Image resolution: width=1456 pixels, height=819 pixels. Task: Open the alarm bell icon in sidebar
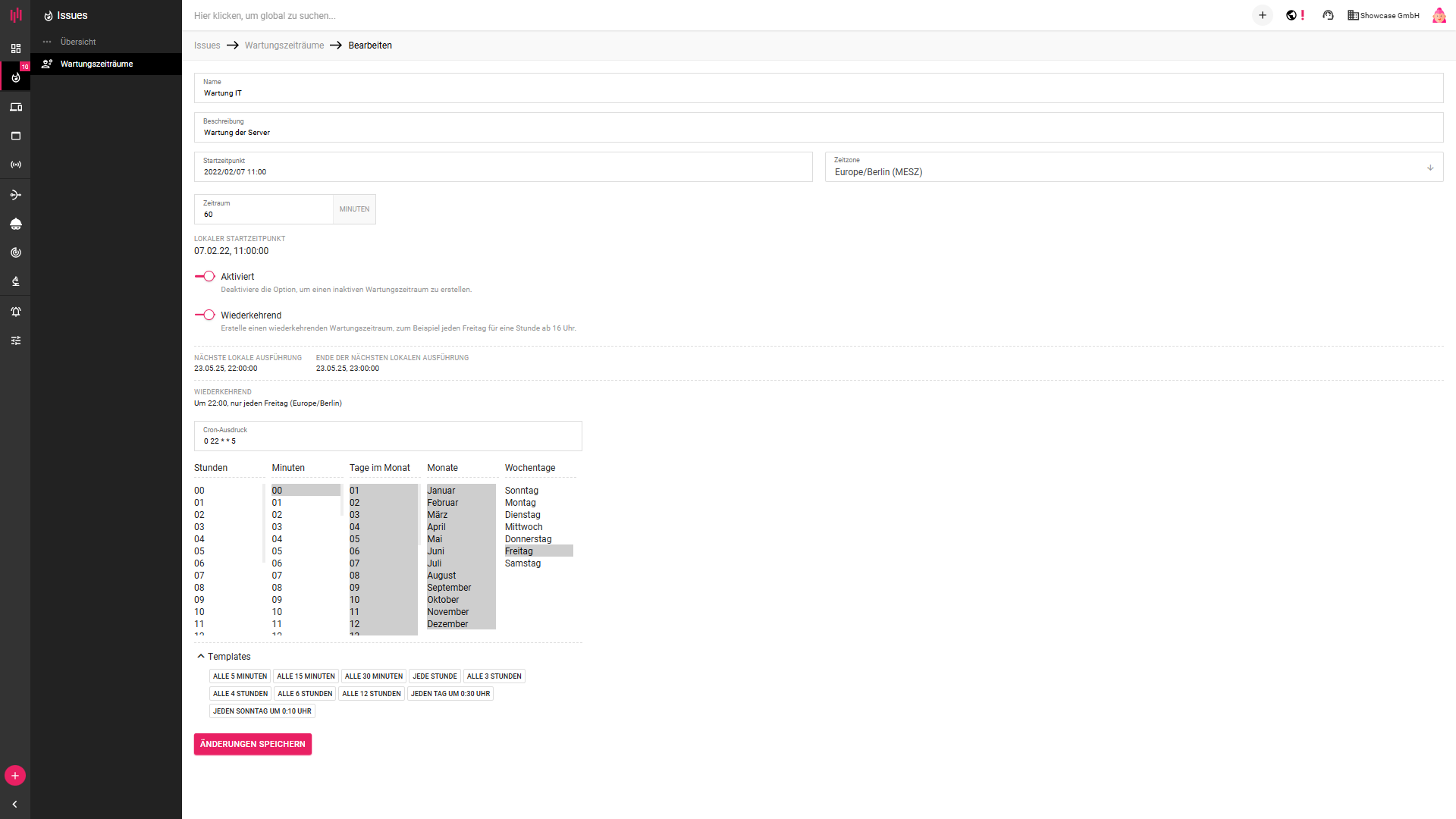point(15,312)
